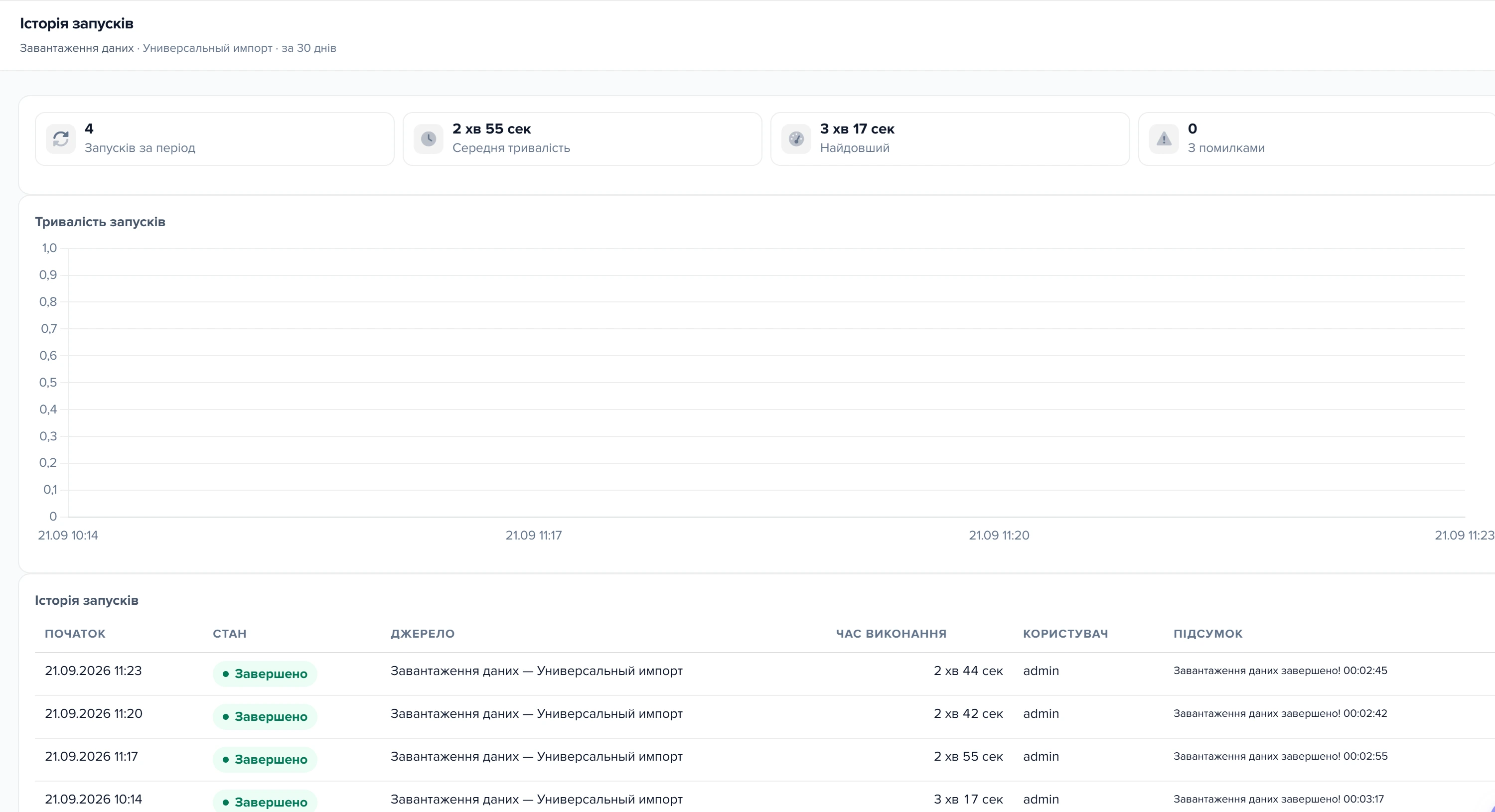Click the 'З помилками' label
This screenshot has height=812, width=1495.
pos(1226,148)
